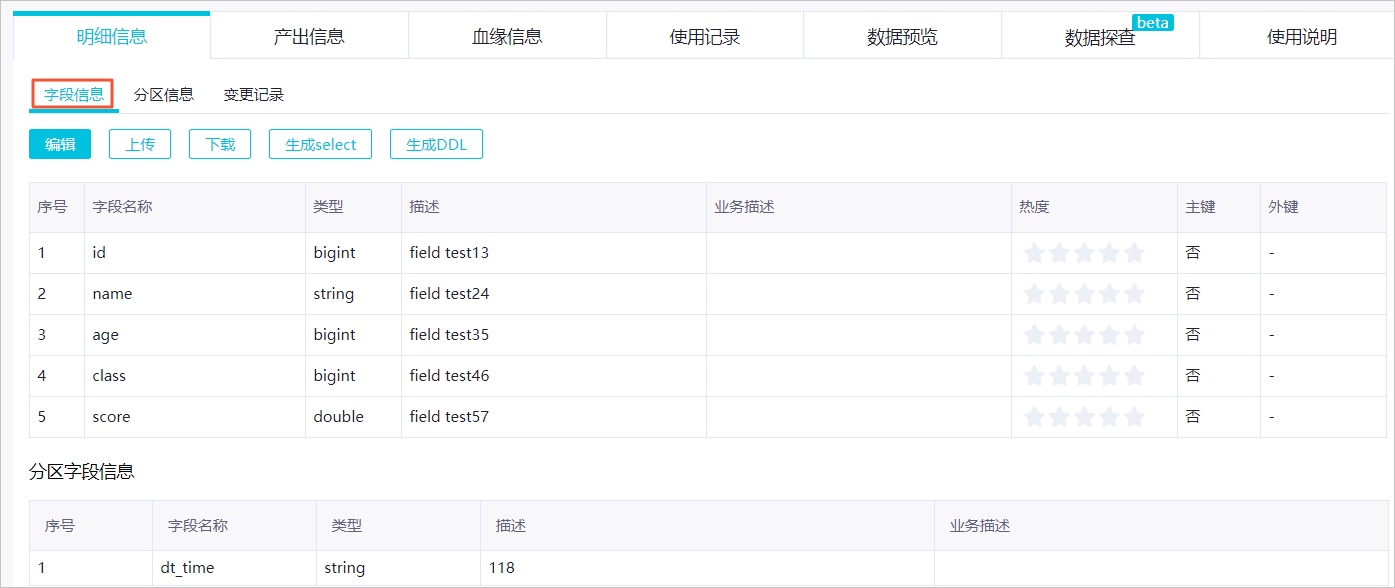Click 主键 value 否 in score row
The height and width of the screenshot is (588, 1395).
1193,417
